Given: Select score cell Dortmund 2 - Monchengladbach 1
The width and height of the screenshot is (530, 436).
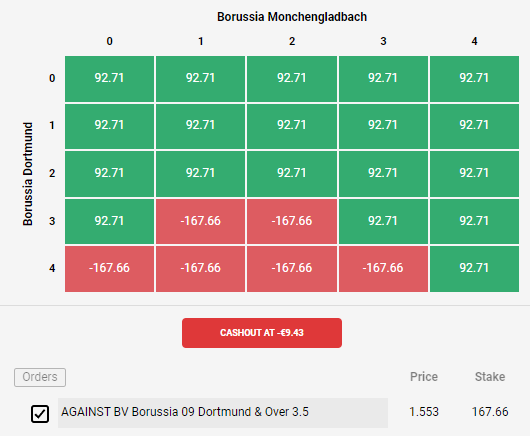Looking at the screenshot, I should coord(200,174).
